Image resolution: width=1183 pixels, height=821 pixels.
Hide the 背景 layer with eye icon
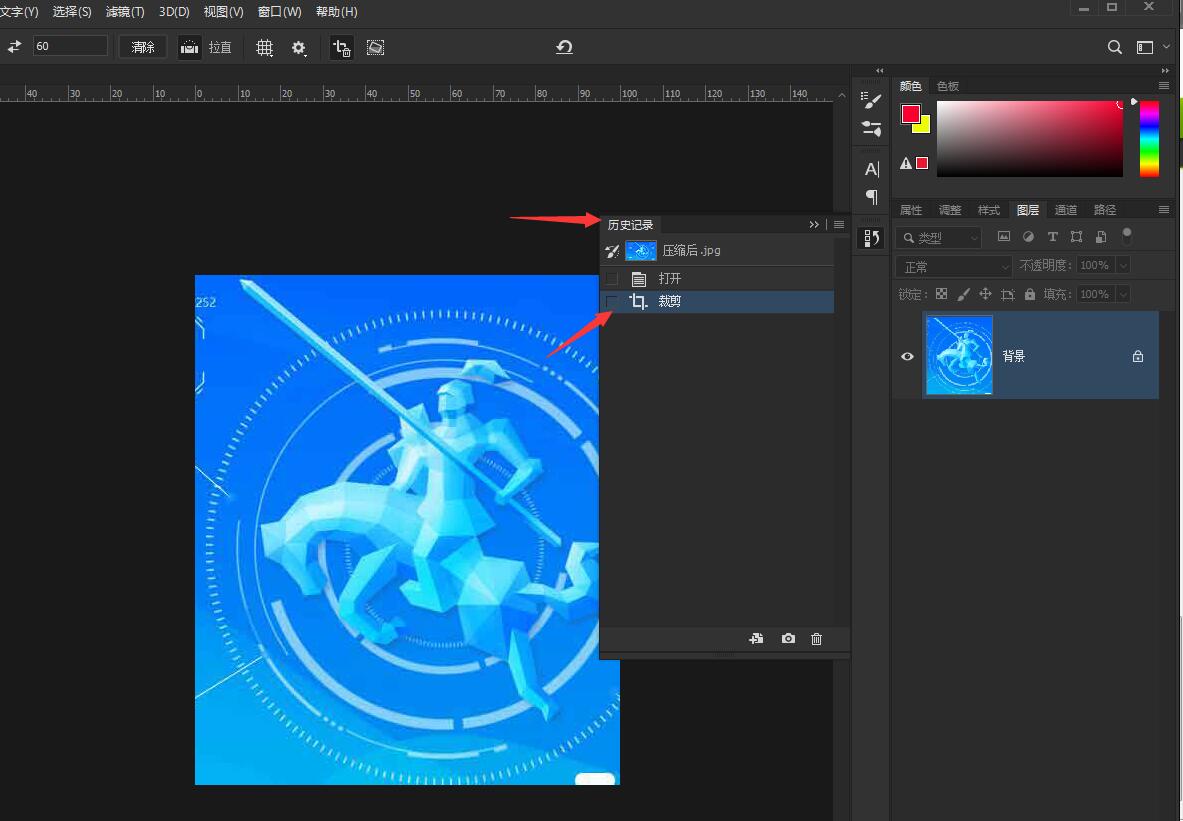click(x=907, y=356)
